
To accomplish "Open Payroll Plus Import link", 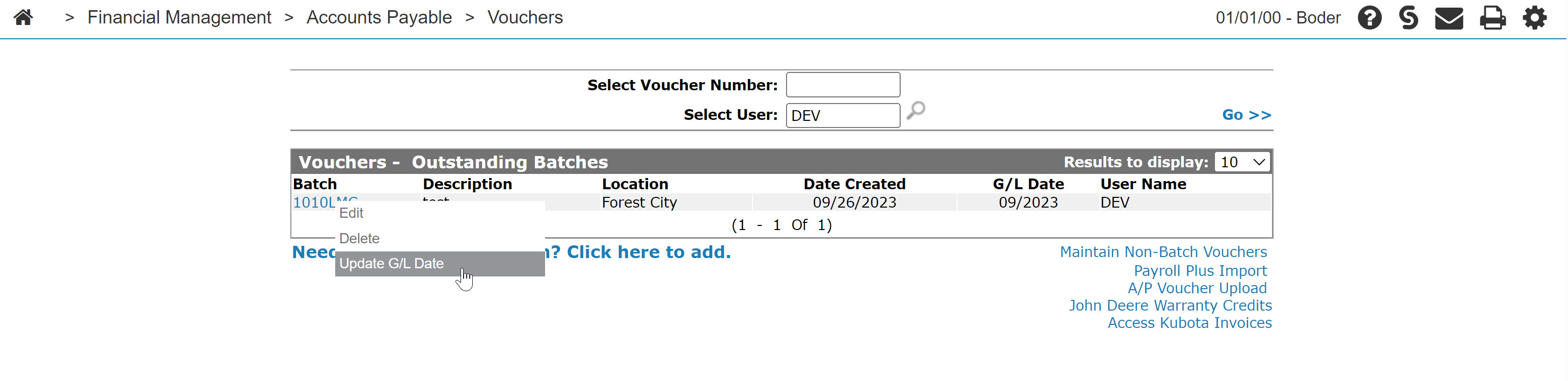I will (1200, 271).
